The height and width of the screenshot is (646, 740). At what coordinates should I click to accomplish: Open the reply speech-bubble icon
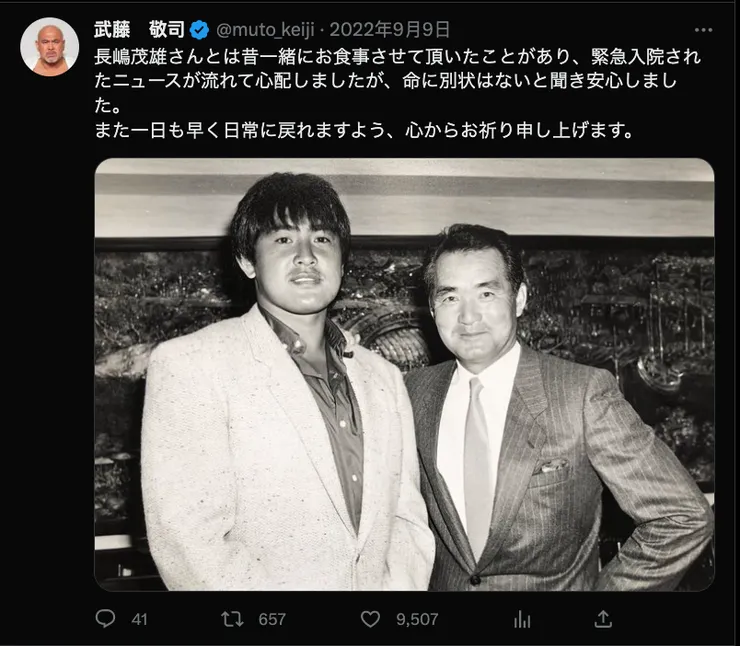105,619
